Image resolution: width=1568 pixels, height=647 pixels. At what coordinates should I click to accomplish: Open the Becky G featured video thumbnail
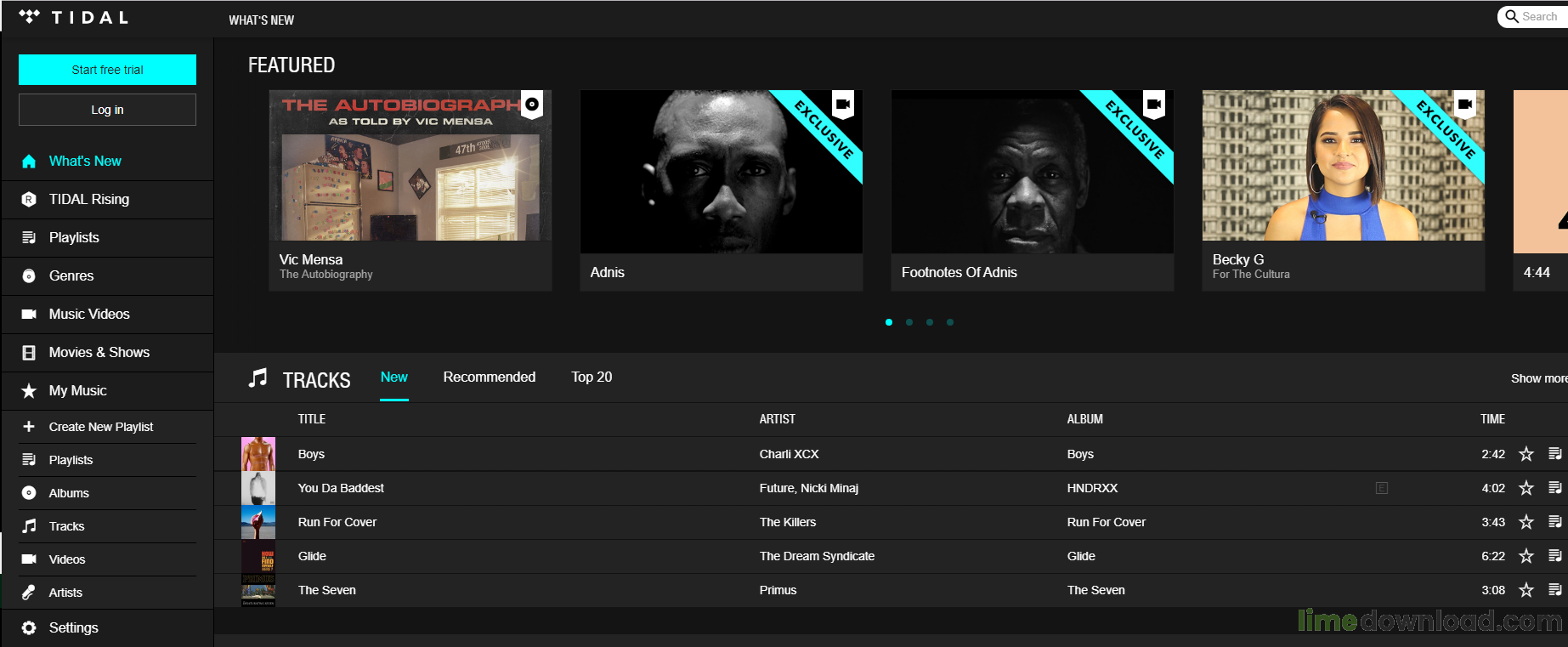coord(1343,166)
